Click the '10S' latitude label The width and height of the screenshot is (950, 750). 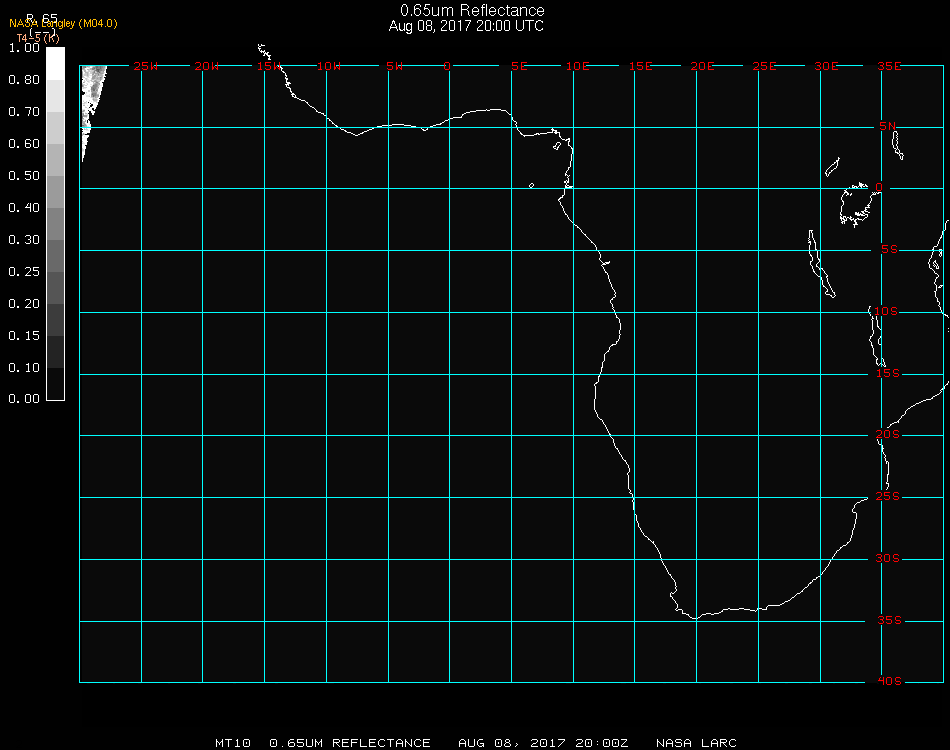point(886,311)
